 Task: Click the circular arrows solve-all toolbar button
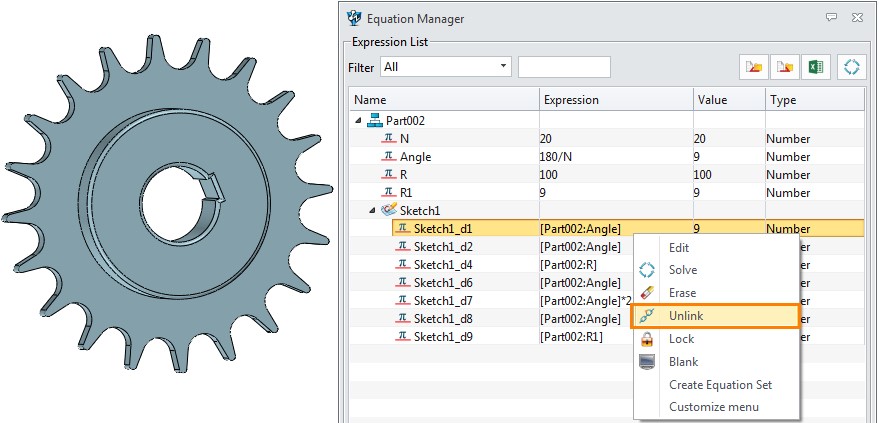(852, 67)
